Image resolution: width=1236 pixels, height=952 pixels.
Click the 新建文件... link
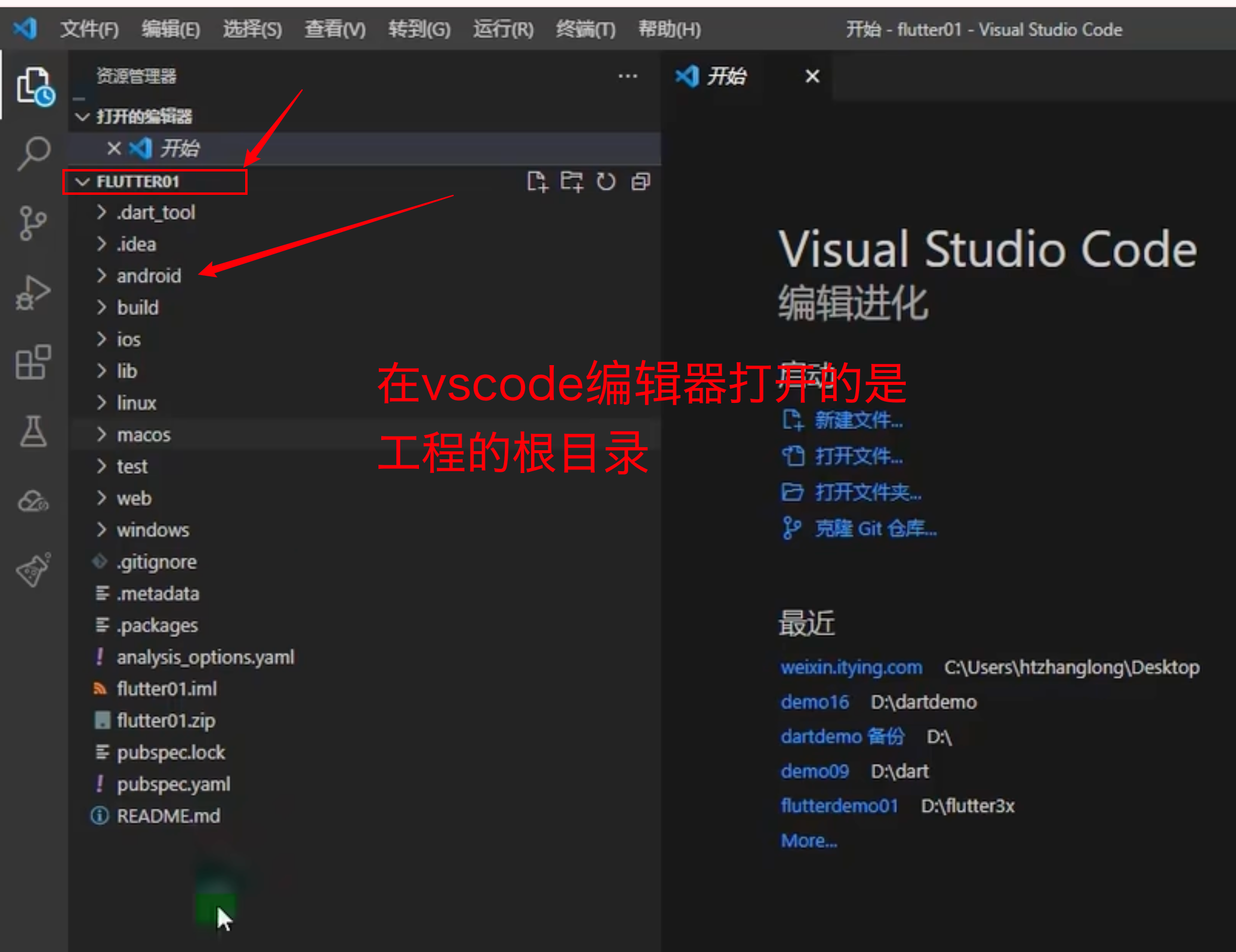pyautogui.click(x=858, y=420)
